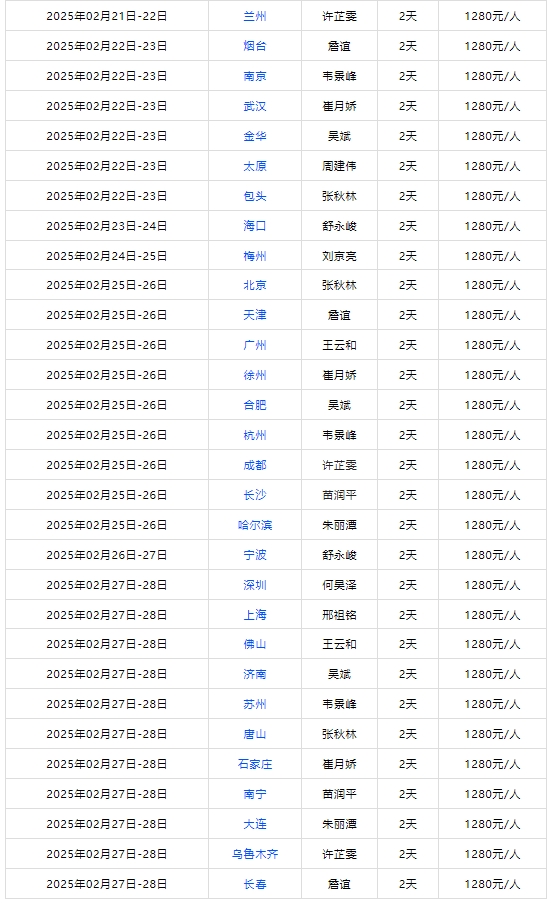
Task: Open the 苏州 link
Action: pos(254,704)
